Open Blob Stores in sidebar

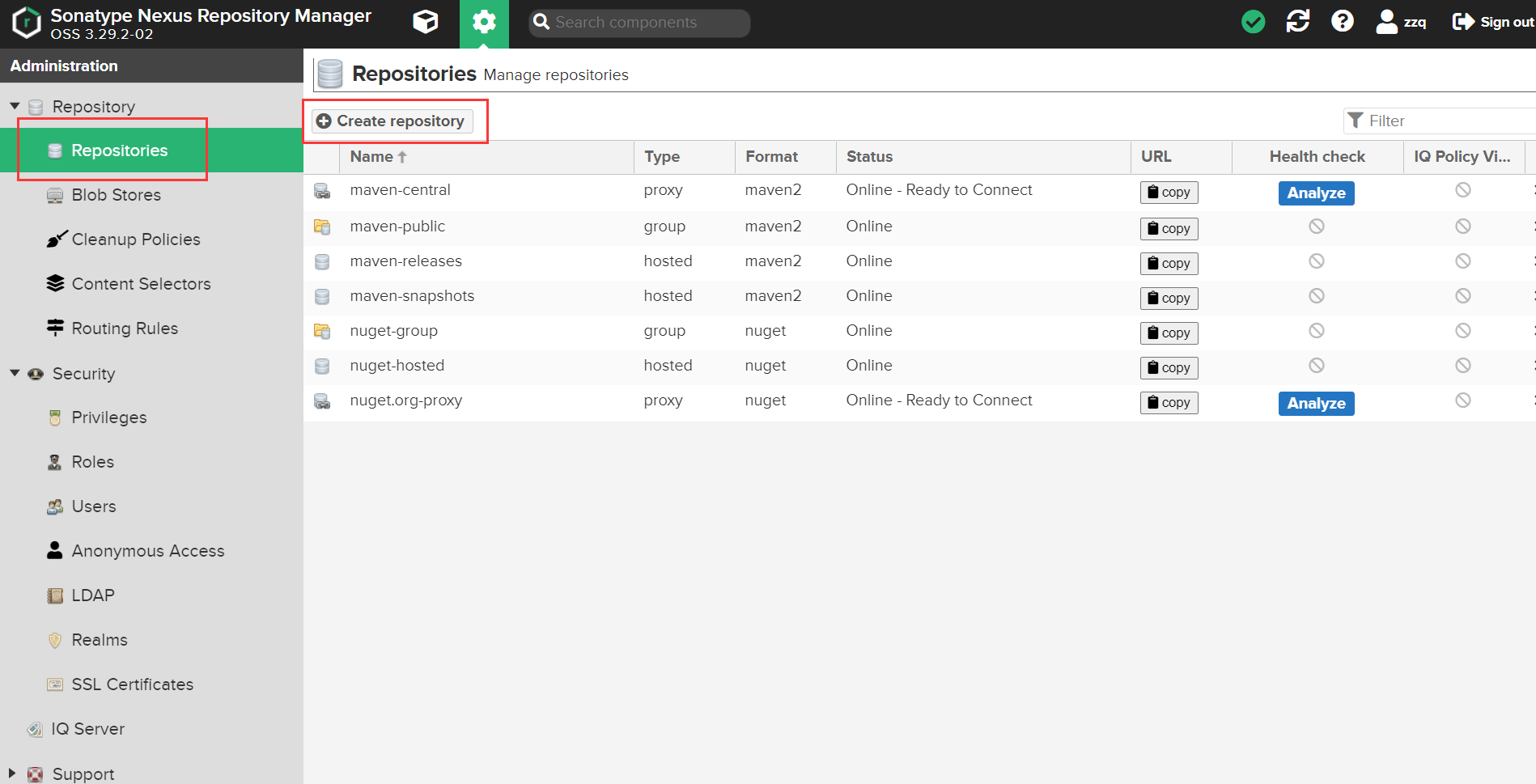pyautogui.click(x=116, y=195)
